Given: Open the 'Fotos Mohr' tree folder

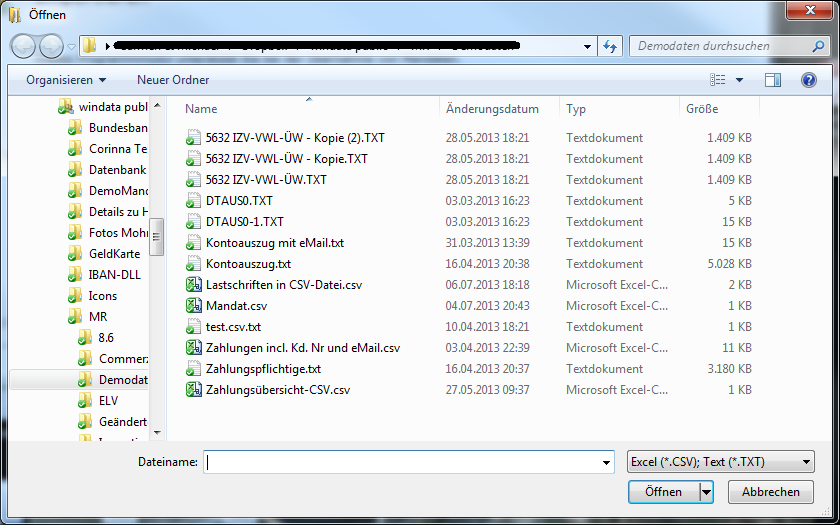Looking at the screenshot, I should (118, 232).
